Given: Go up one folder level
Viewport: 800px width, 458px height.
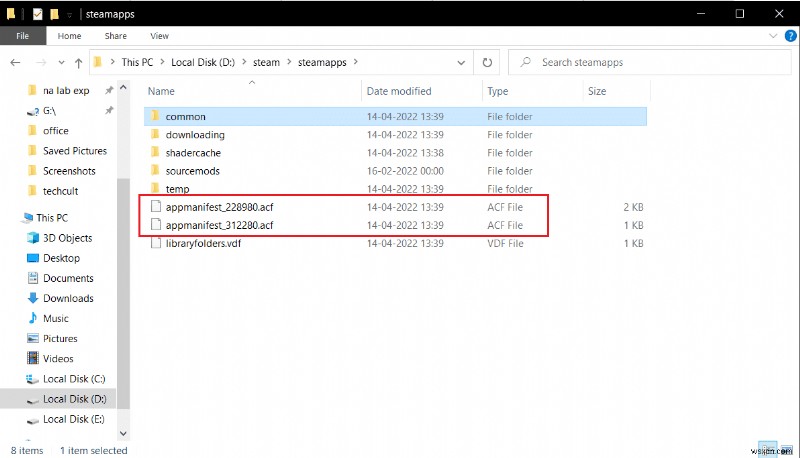Looking at the screenshot, I should click(x=78, y=63).
